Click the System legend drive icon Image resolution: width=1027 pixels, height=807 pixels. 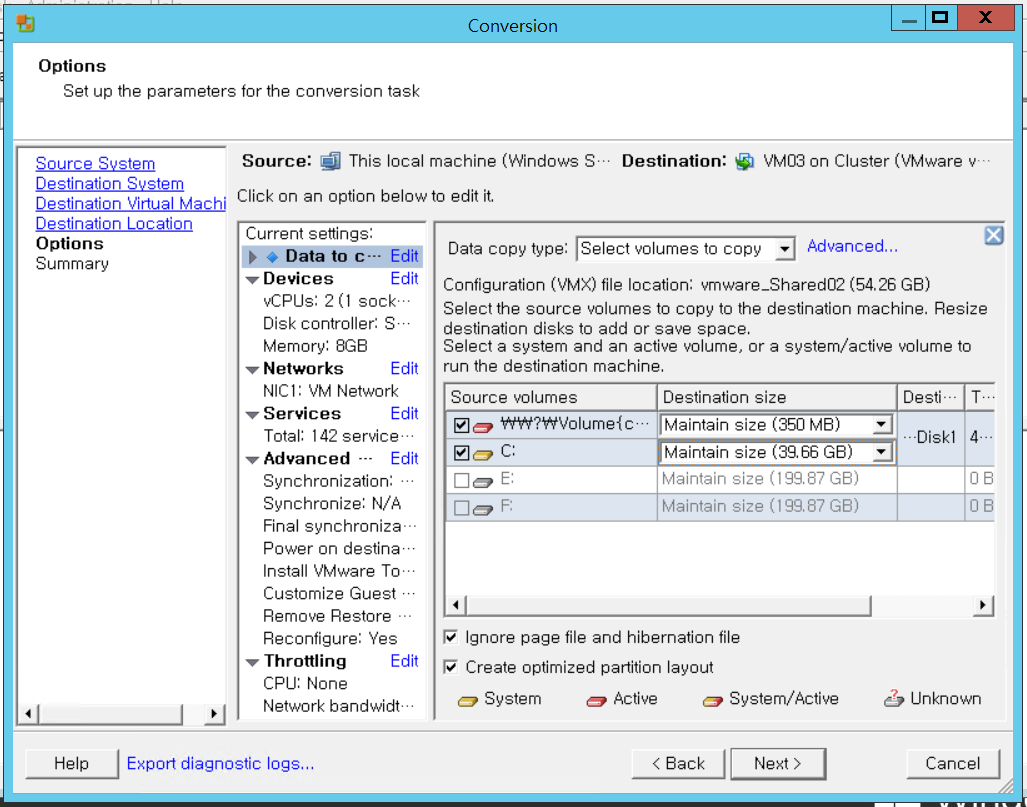pos(468,701)
